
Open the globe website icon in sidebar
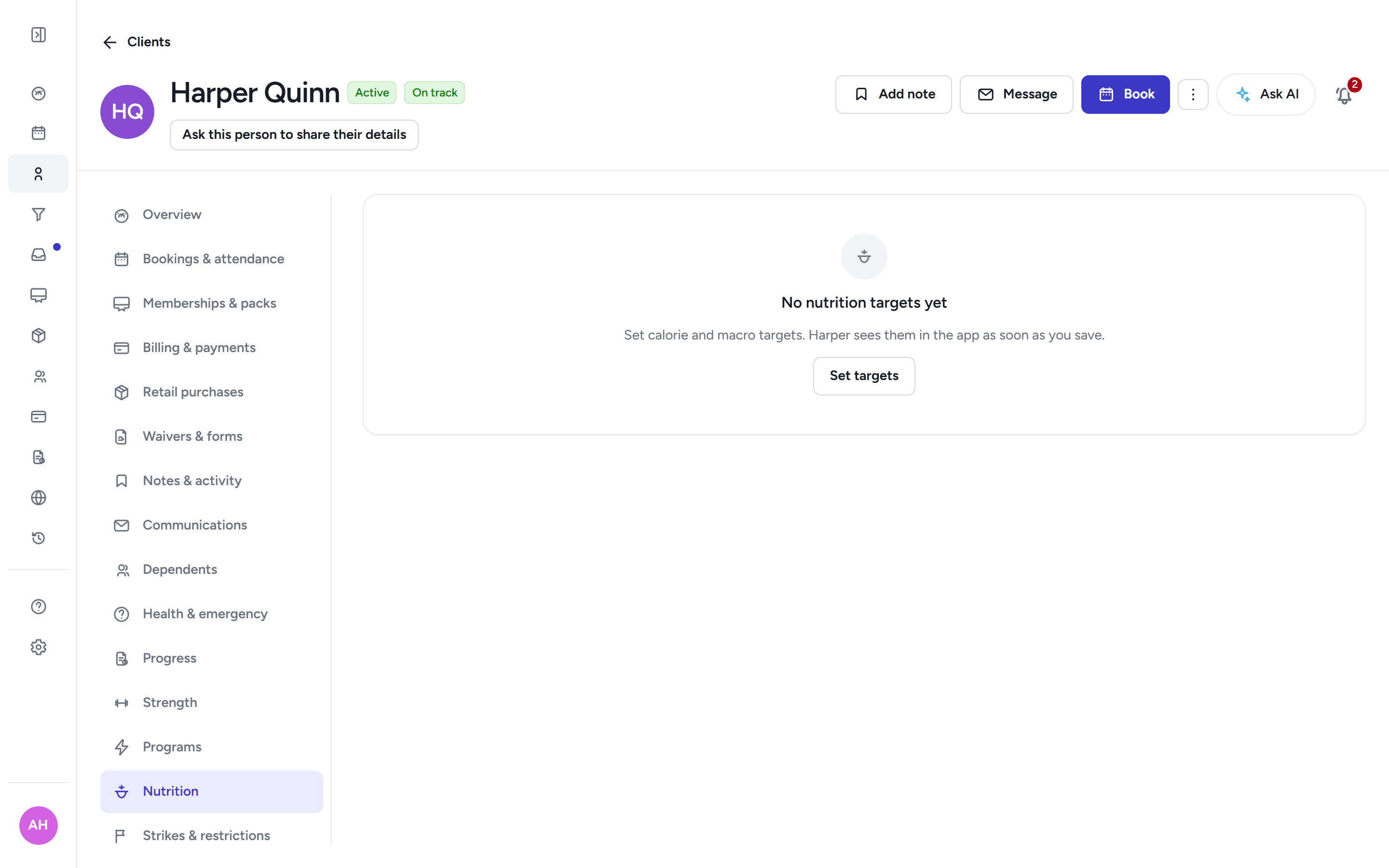tap(39, 497)
